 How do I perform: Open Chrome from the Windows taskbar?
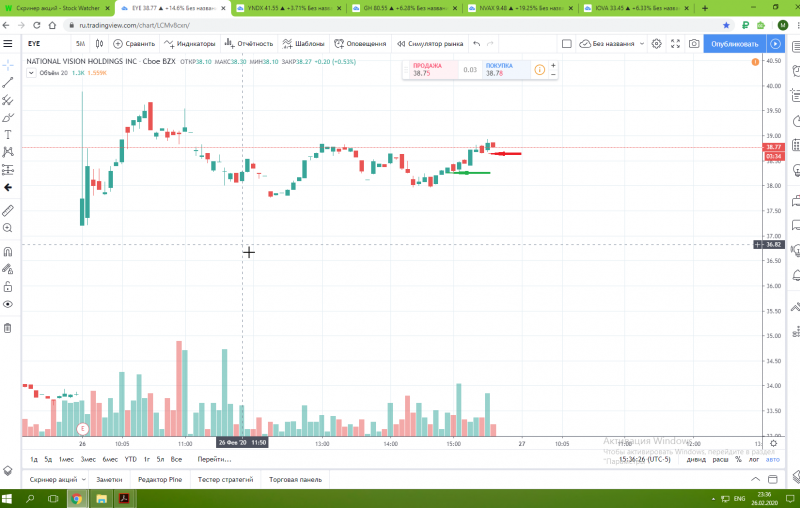click(76, 499)
